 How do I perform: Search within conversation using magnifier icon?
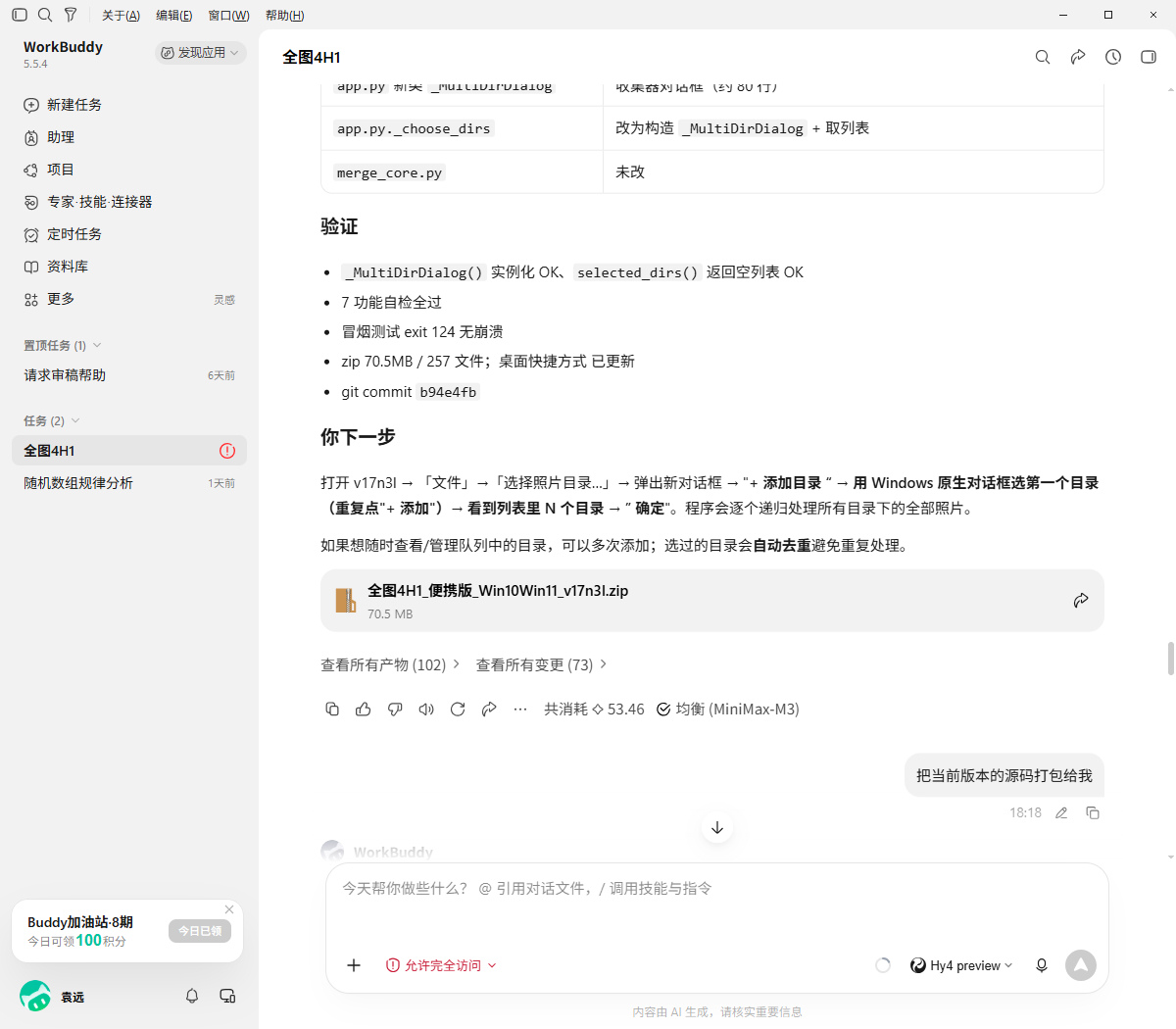click(1043, 57)
